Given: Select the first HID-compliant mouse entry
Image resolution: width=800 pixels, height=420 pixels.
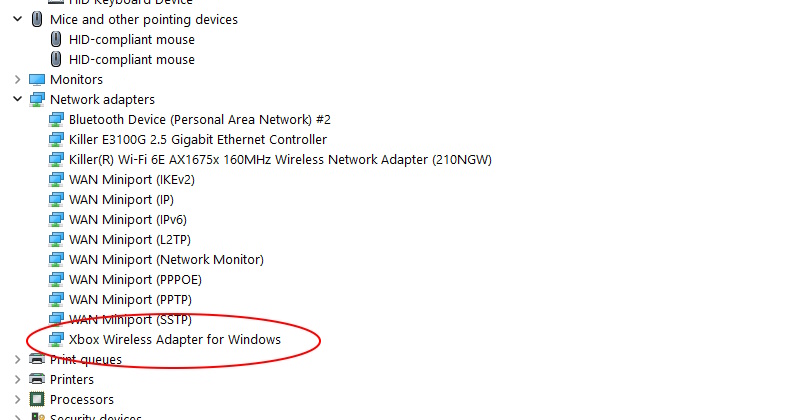Looking at the screenshot, I should [x=132, y=39].
